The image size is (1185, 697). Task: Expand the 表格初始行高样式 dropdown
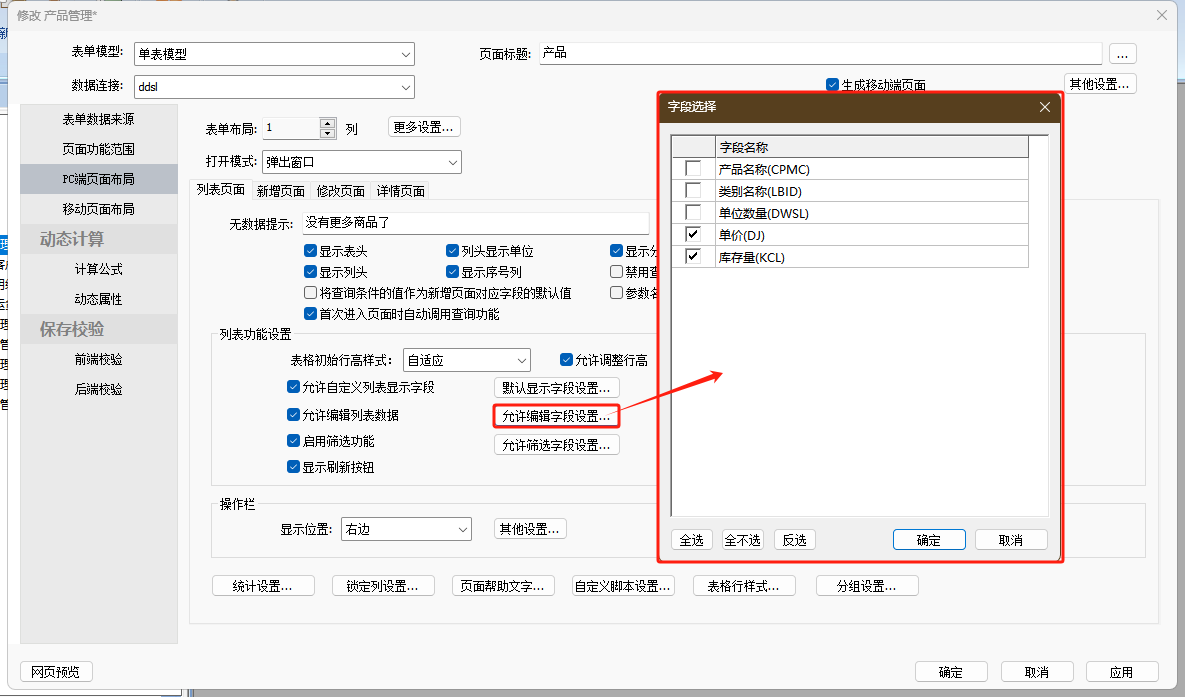coord(521,360)
